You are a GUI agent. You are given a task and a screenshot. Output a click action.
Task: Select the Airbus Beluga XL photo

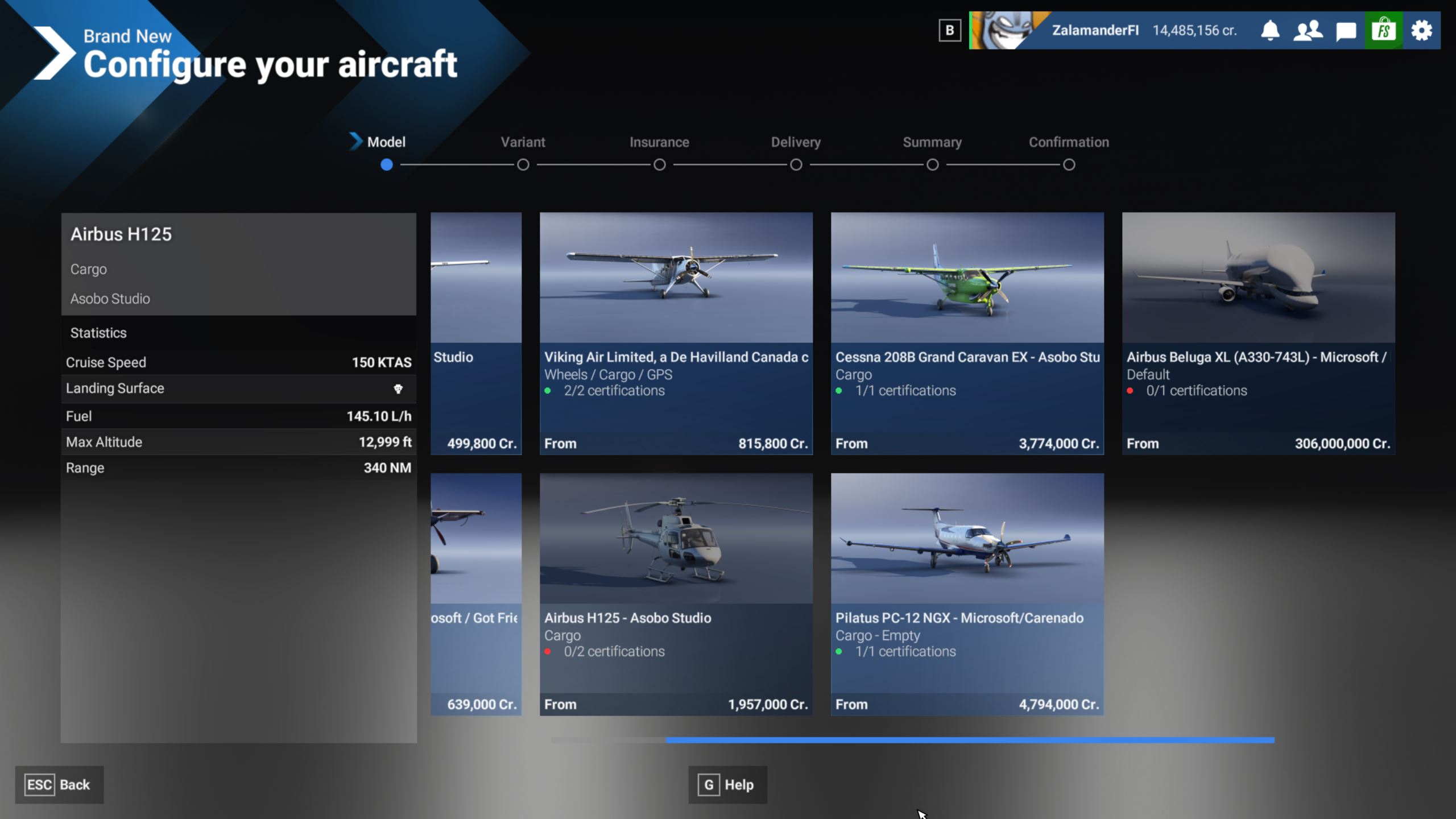1259,278
